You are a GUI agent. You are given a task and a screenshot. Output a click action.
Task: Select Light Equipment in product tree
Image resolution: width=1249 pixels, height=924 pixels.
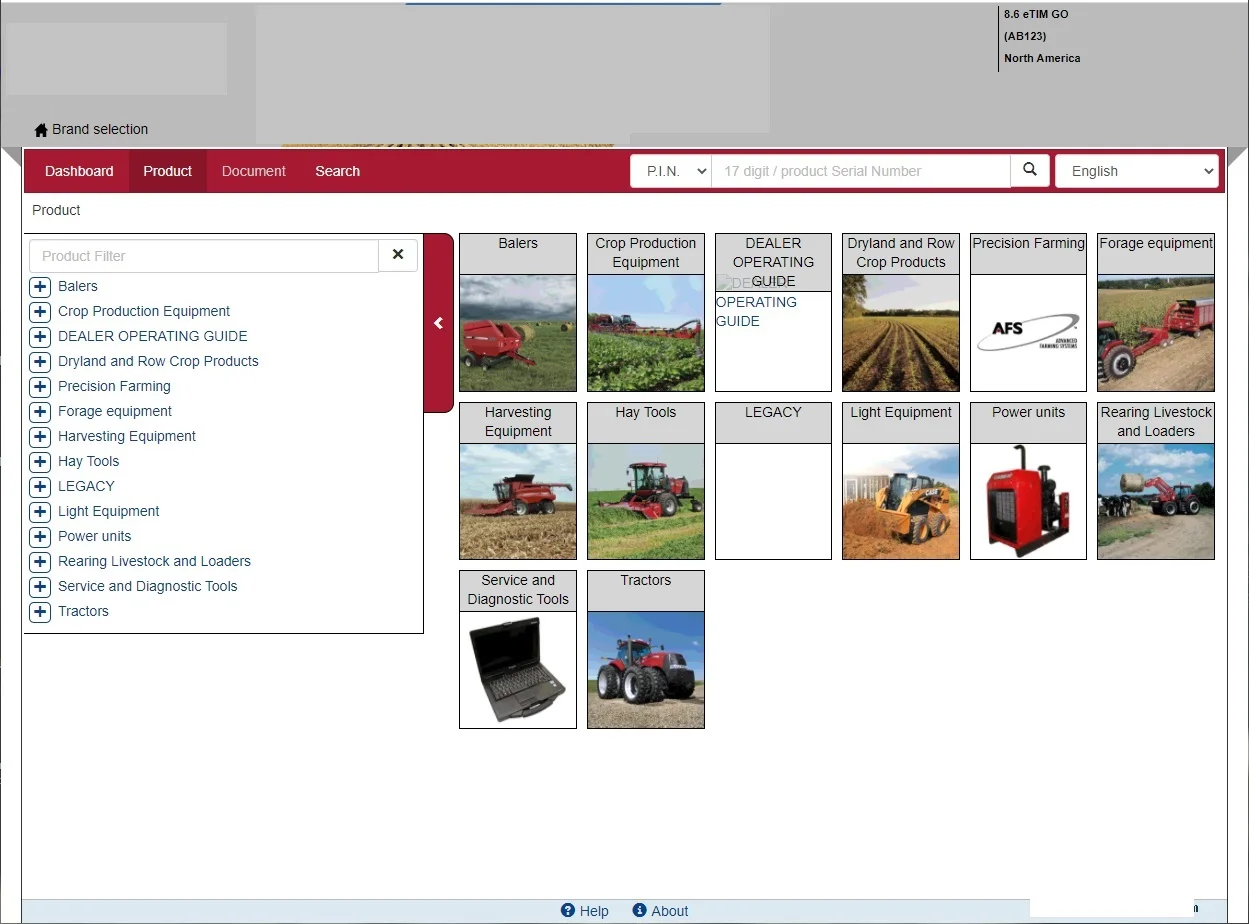click(109, 511)
